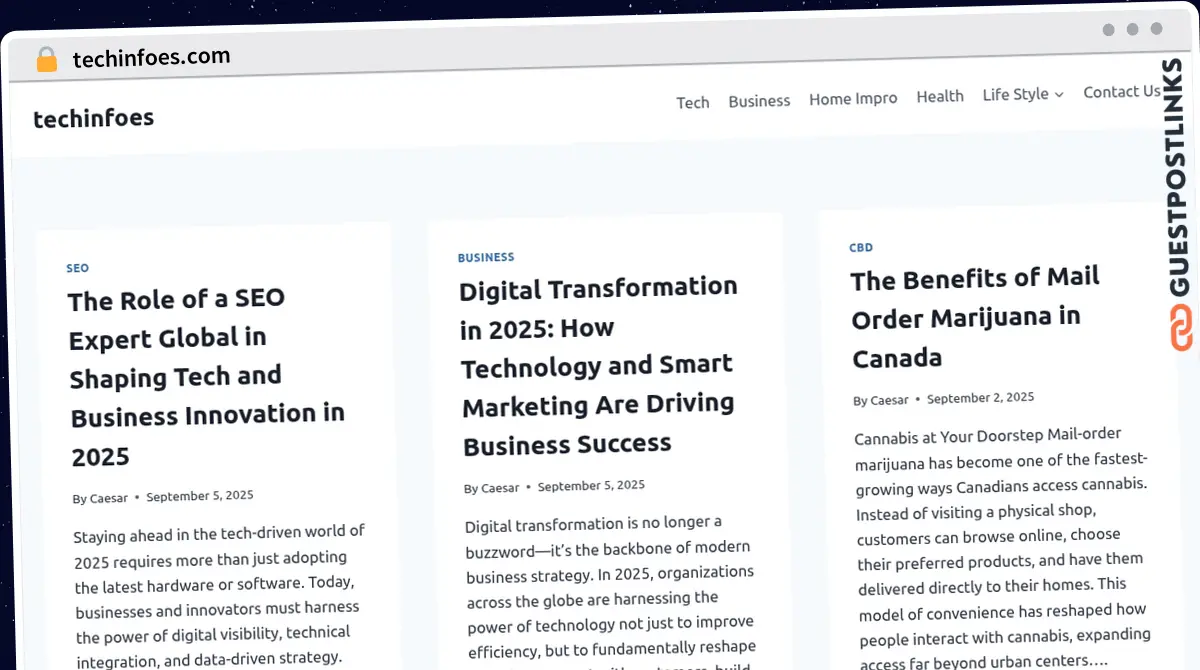Click the GuestPostLinks chain logo icon
The height and width of the screenshot is (670, 1200).
pyautogui.click(x=1181, y=329)
